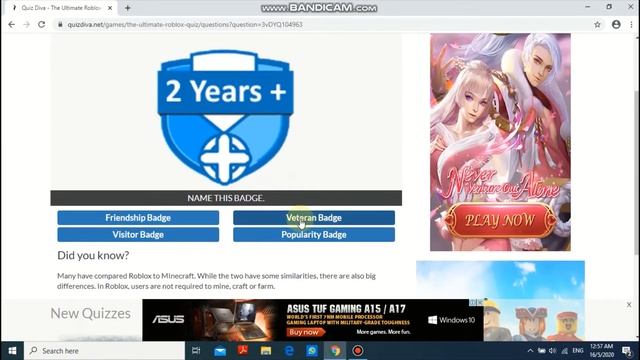Open Bandicam recorder on the taskbar
This screenshot has height=360, width=640.
click(x=358, y=351)
